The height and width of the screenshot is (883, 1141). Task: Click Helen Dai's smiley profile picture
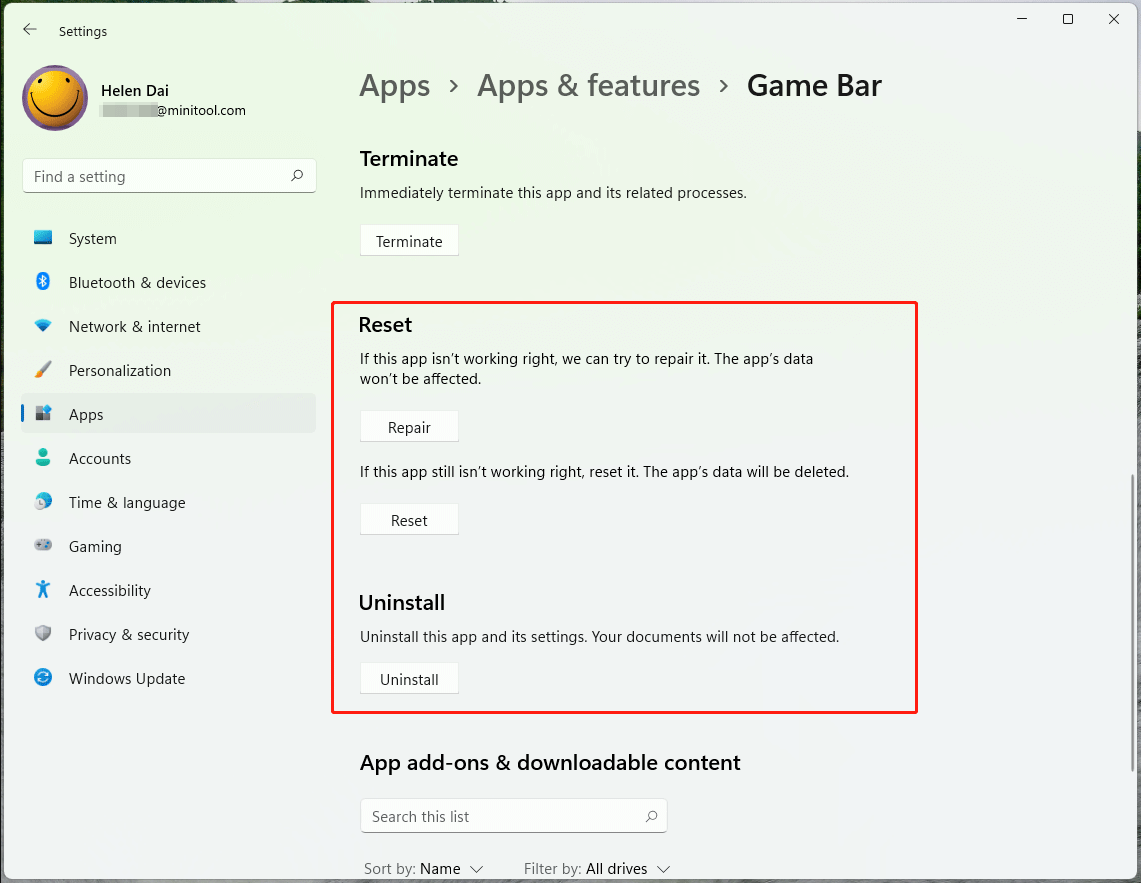click(x=55, y=97)
